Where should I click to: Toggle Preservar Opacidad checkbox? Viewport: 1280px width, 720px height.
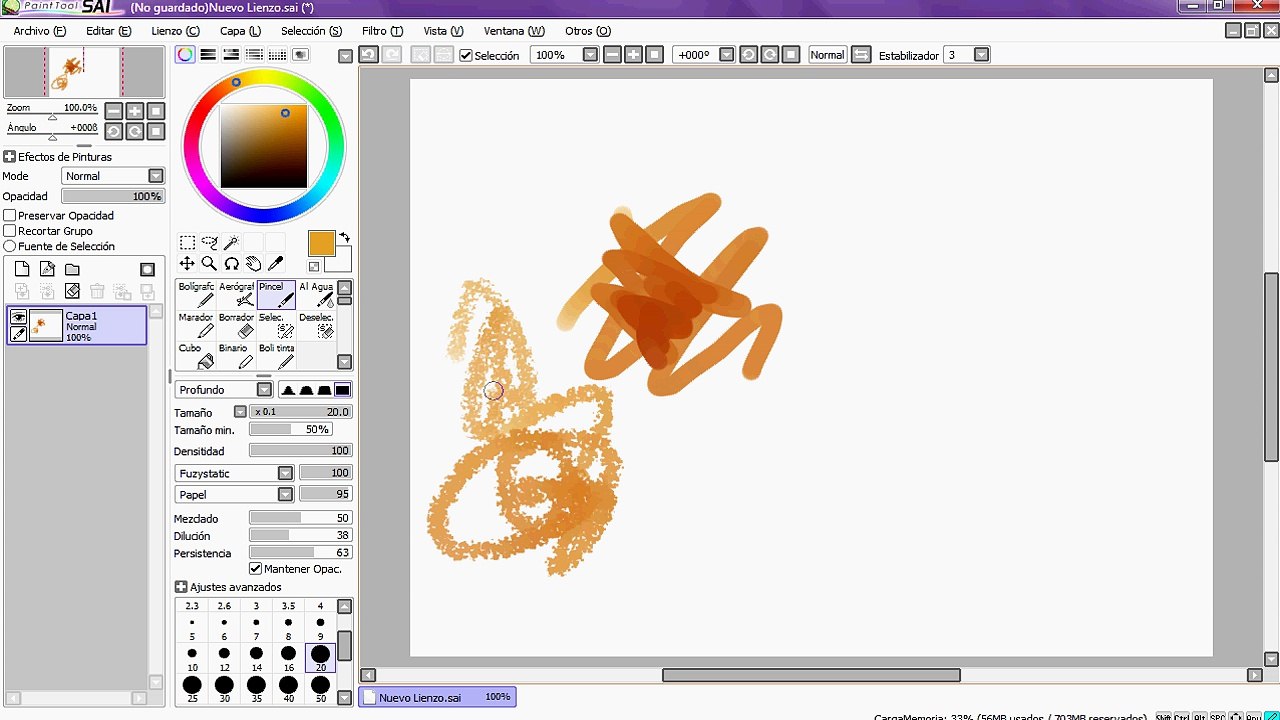pyautogui.click(x=10, y=216)
